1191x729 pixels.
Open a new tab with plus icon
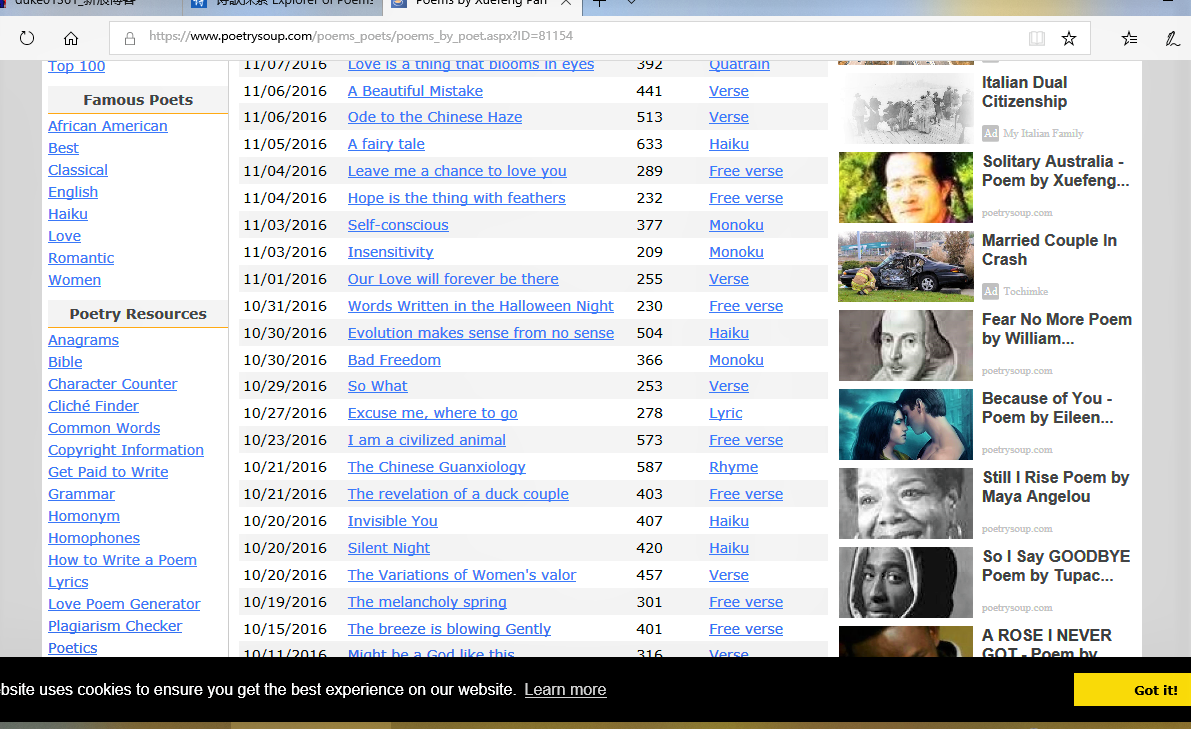pyautogui.click(x=600, y=3)
